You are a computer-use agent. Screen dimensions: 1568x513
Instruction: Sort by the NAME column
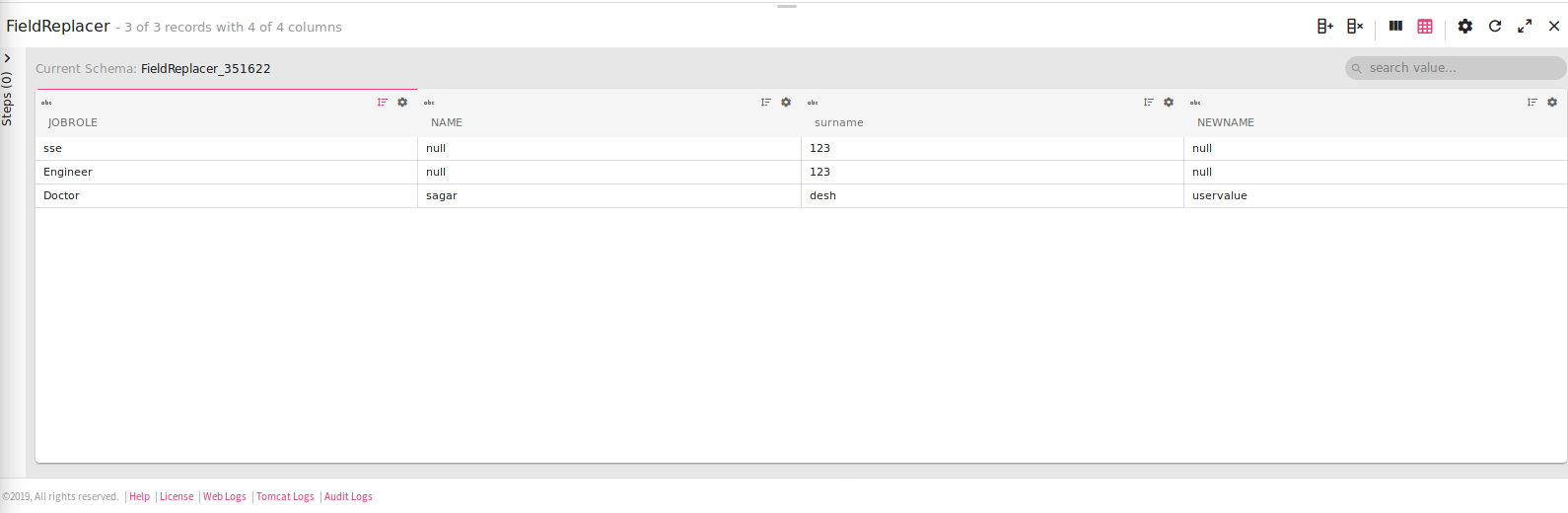pos(766,103)
